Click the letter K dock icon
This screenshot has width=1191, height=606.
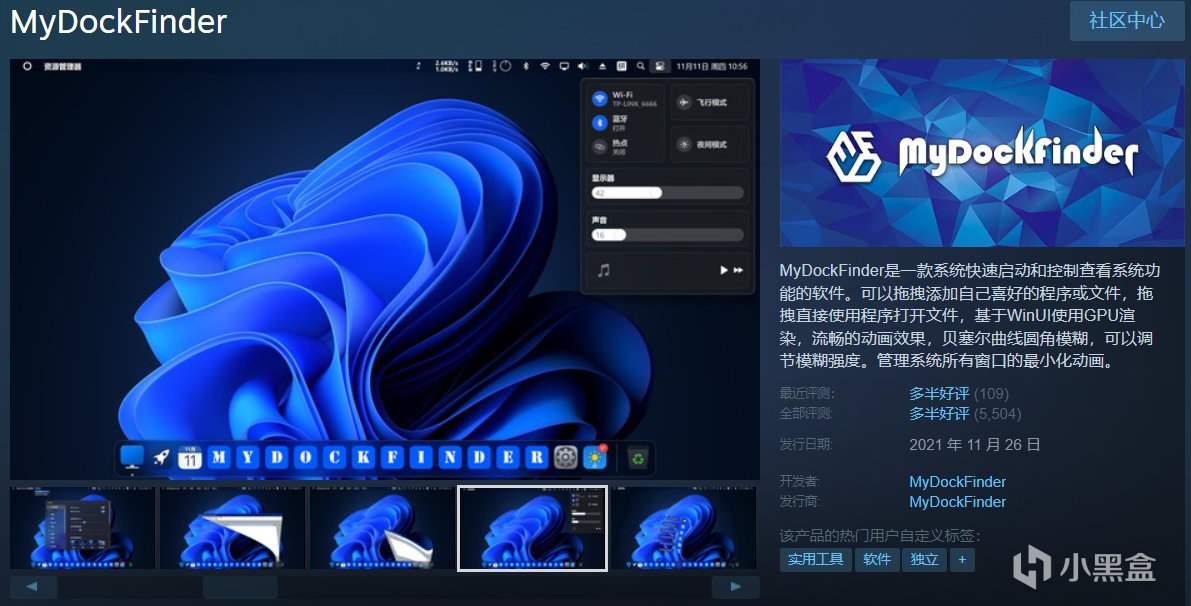click(x=363, y=457)
